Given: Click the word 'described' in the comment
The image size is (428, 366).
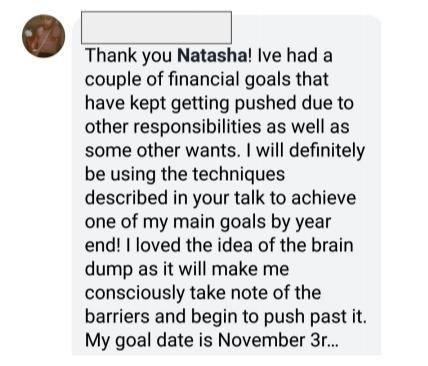Looking at the screenshot, I should coord(126,198).
